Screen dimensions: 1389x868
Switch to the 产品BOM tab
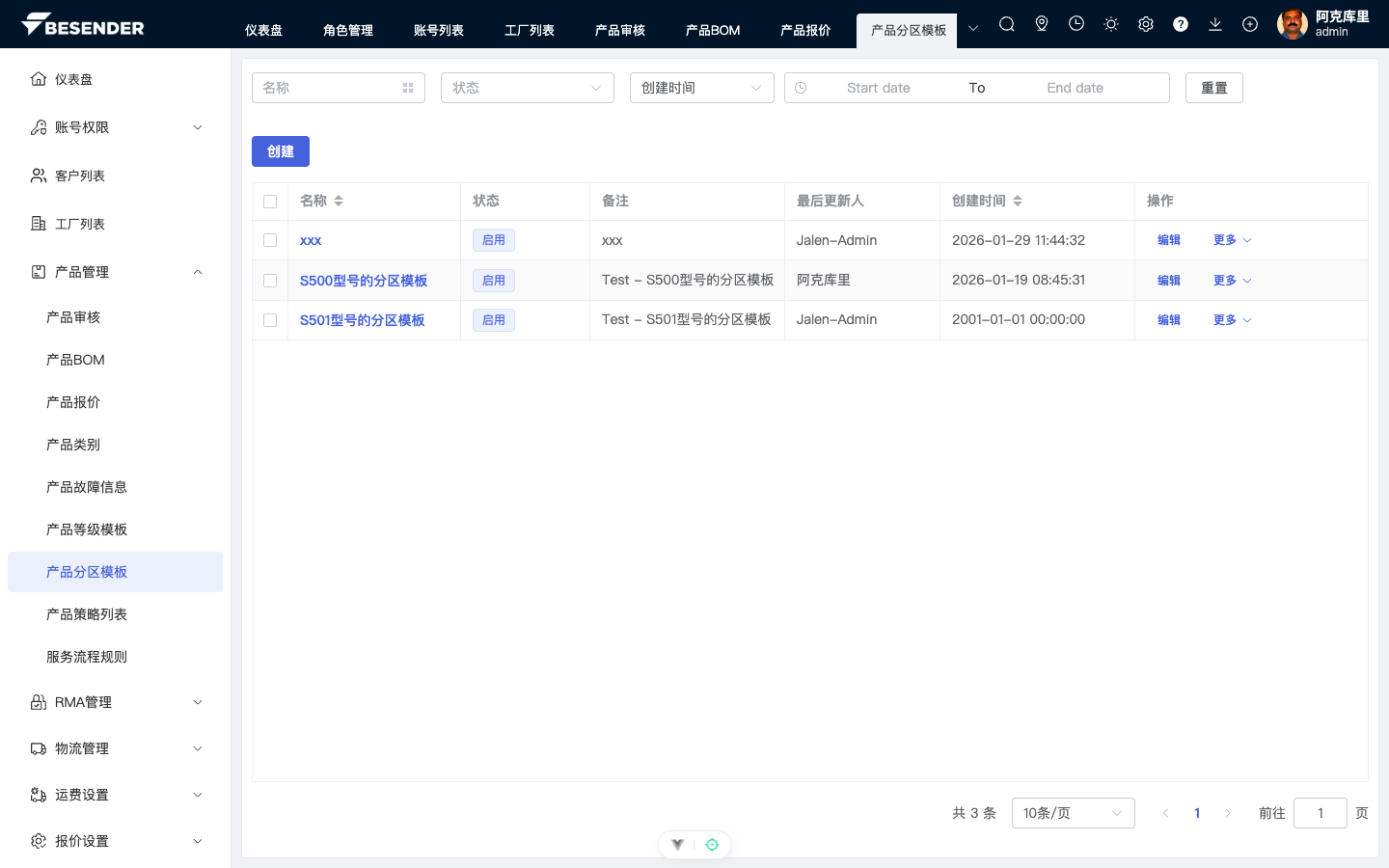click(713, 31)
